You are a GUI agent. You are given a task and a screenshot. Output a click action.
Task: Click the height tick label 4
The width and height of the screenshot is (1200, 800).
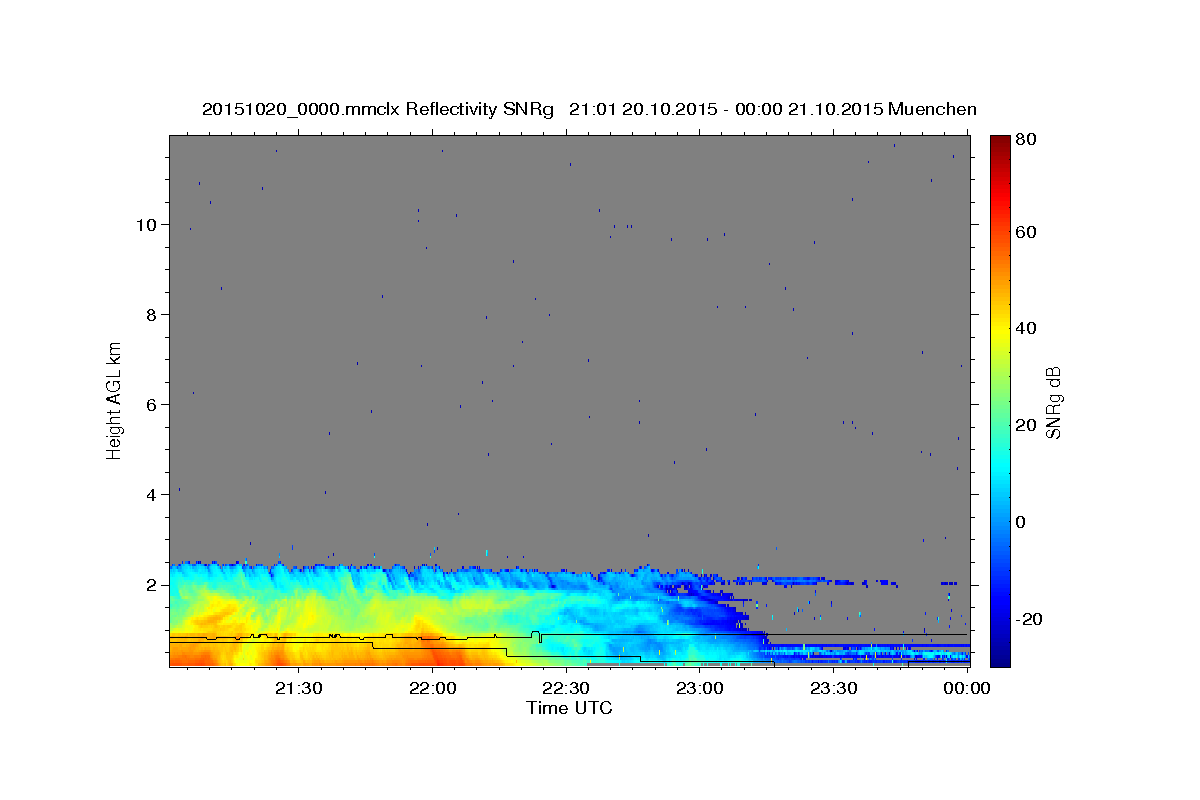click(x=152, y=494)
